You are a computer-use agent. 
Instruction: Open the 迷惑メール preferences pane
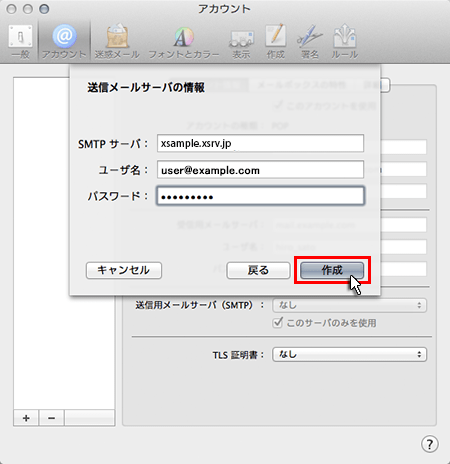point(117,42)
